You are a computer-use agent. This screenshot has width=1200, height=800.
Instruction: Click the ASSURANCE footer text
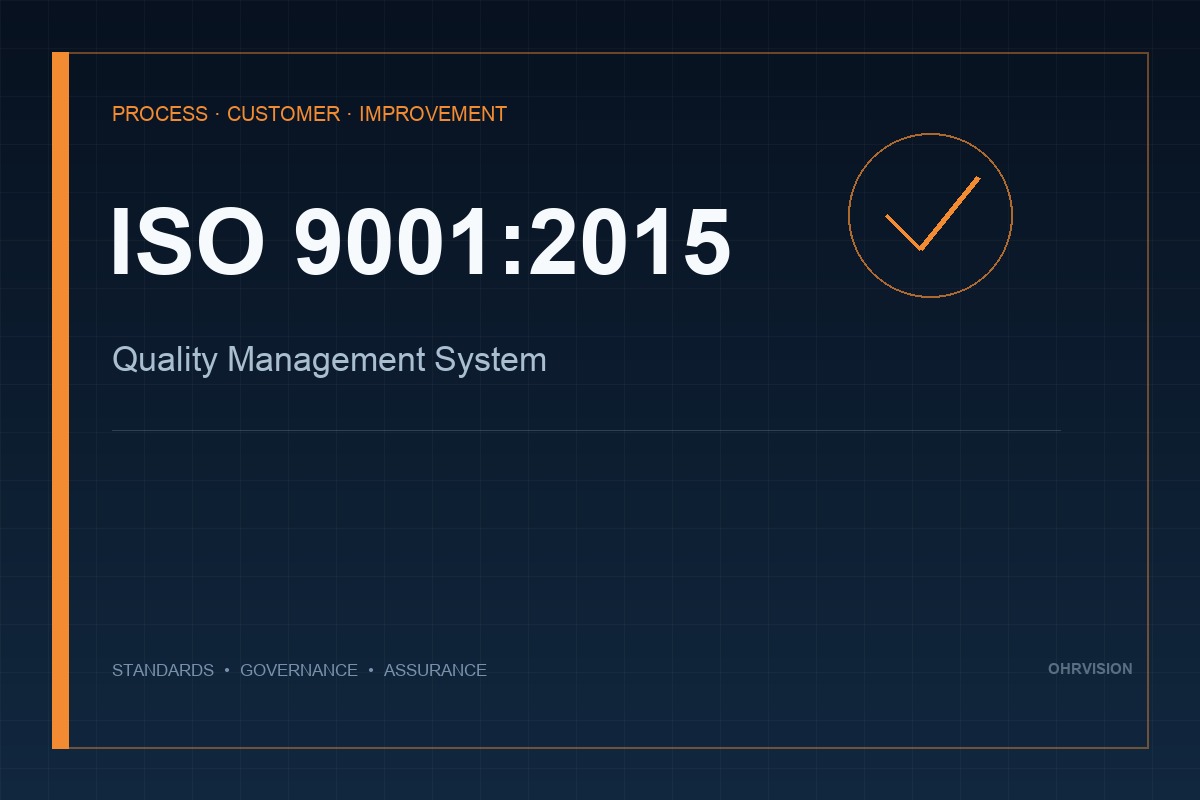tap(435, 670)
